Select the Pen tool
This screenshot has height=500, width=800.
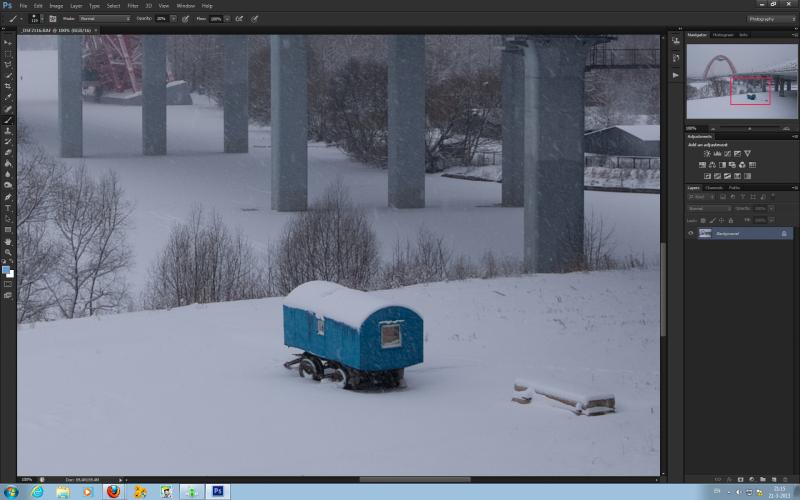click(x=8, y=197)
